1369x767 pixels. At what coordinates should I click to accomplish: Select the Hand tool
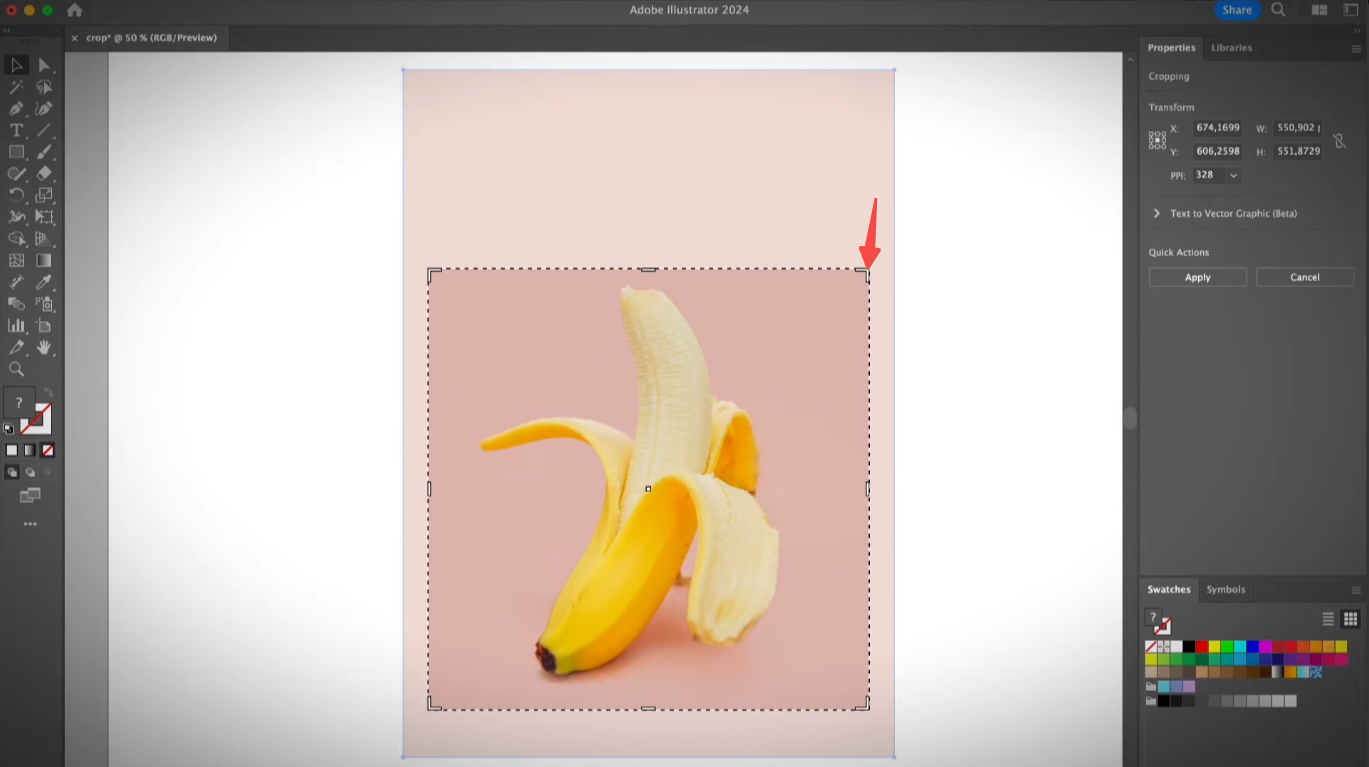[x=44, y=347]
